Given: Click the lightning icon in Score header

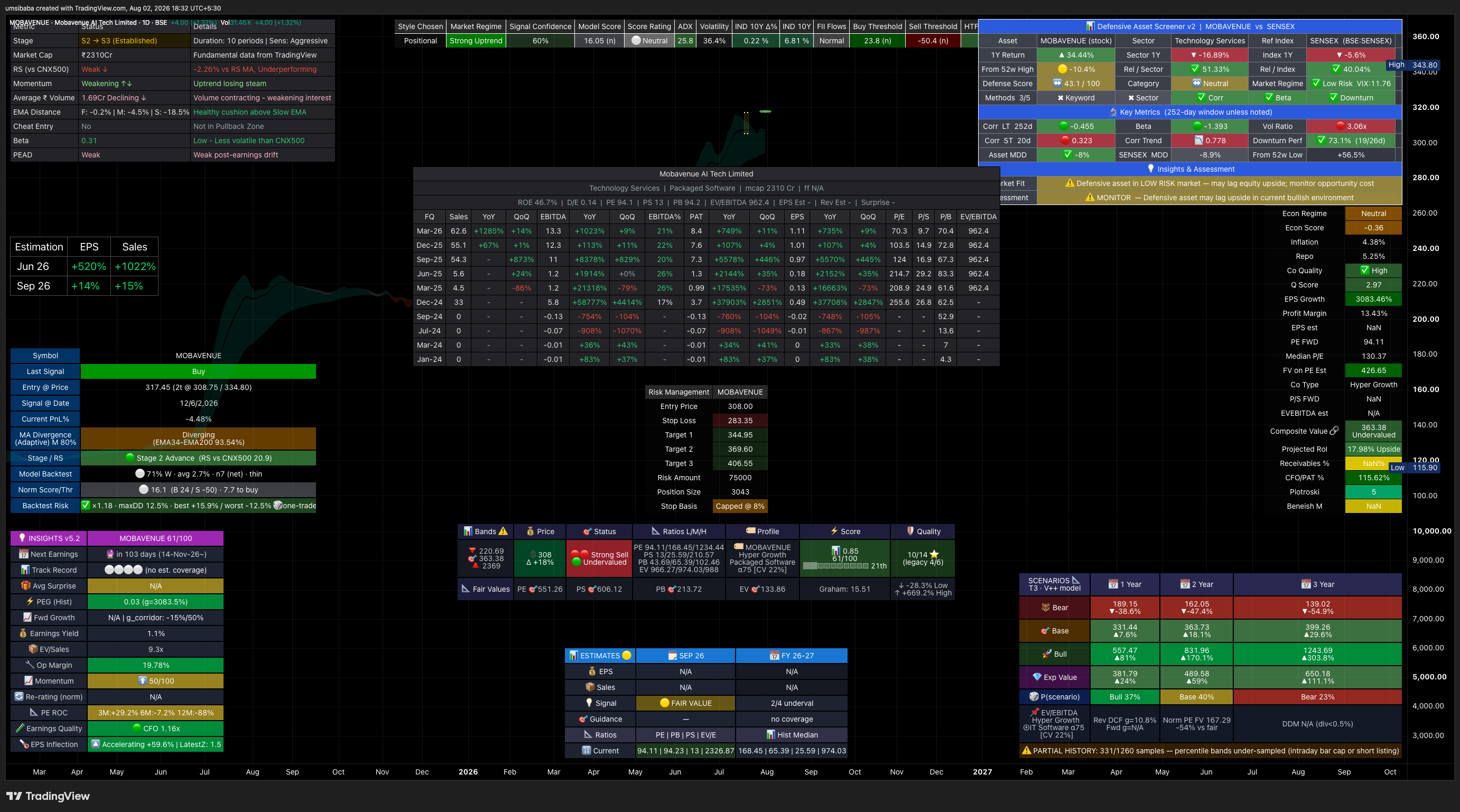Looking at the screenshot, I should click(834, 531).
